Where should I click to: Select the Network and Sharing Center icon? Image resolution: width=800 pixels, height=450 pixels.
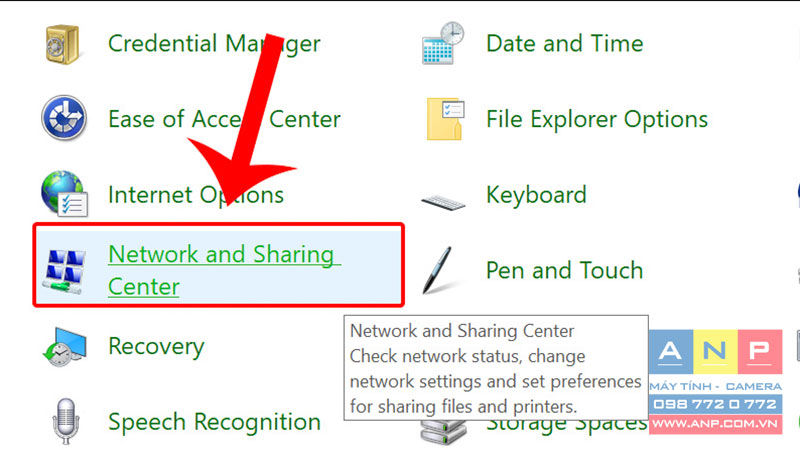coord(64,271)
